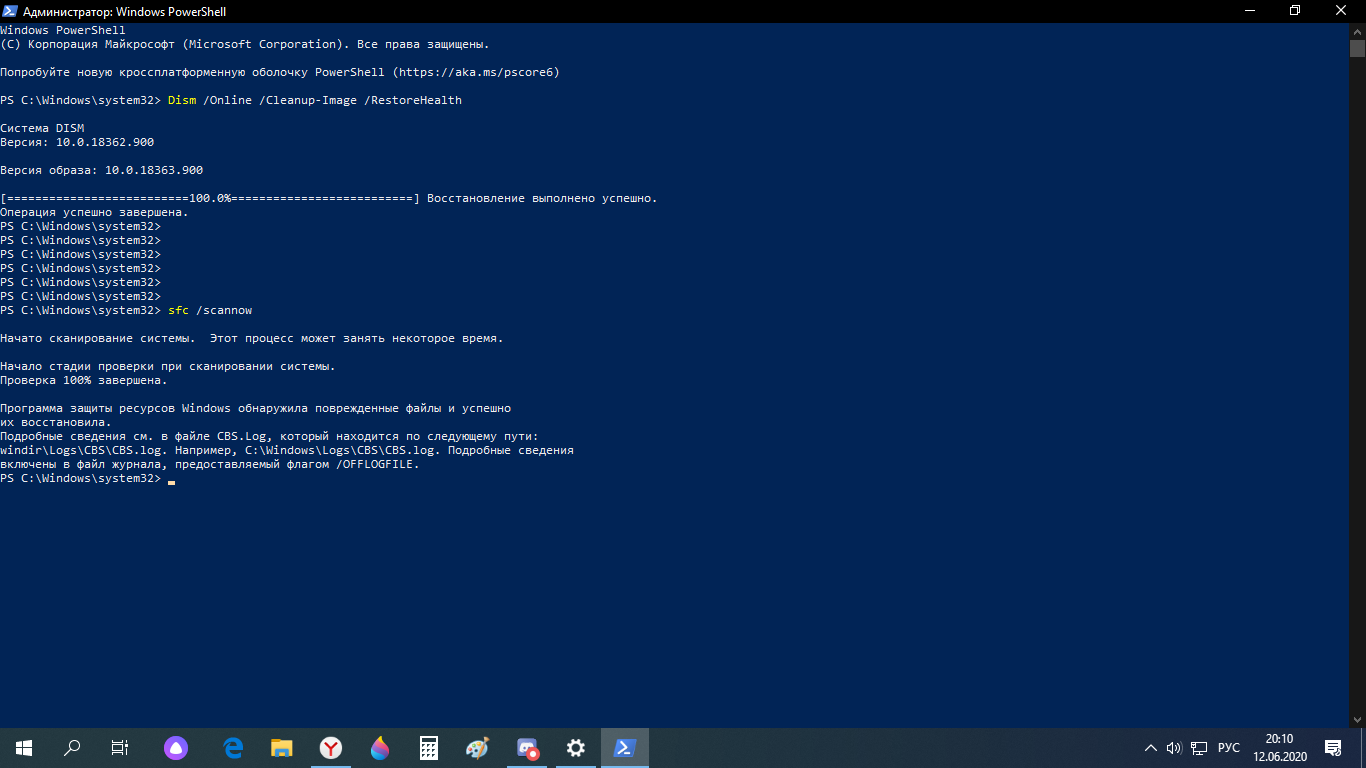Open Task View from taskbar
This screenshot has width=1366, height=768.
120,747
